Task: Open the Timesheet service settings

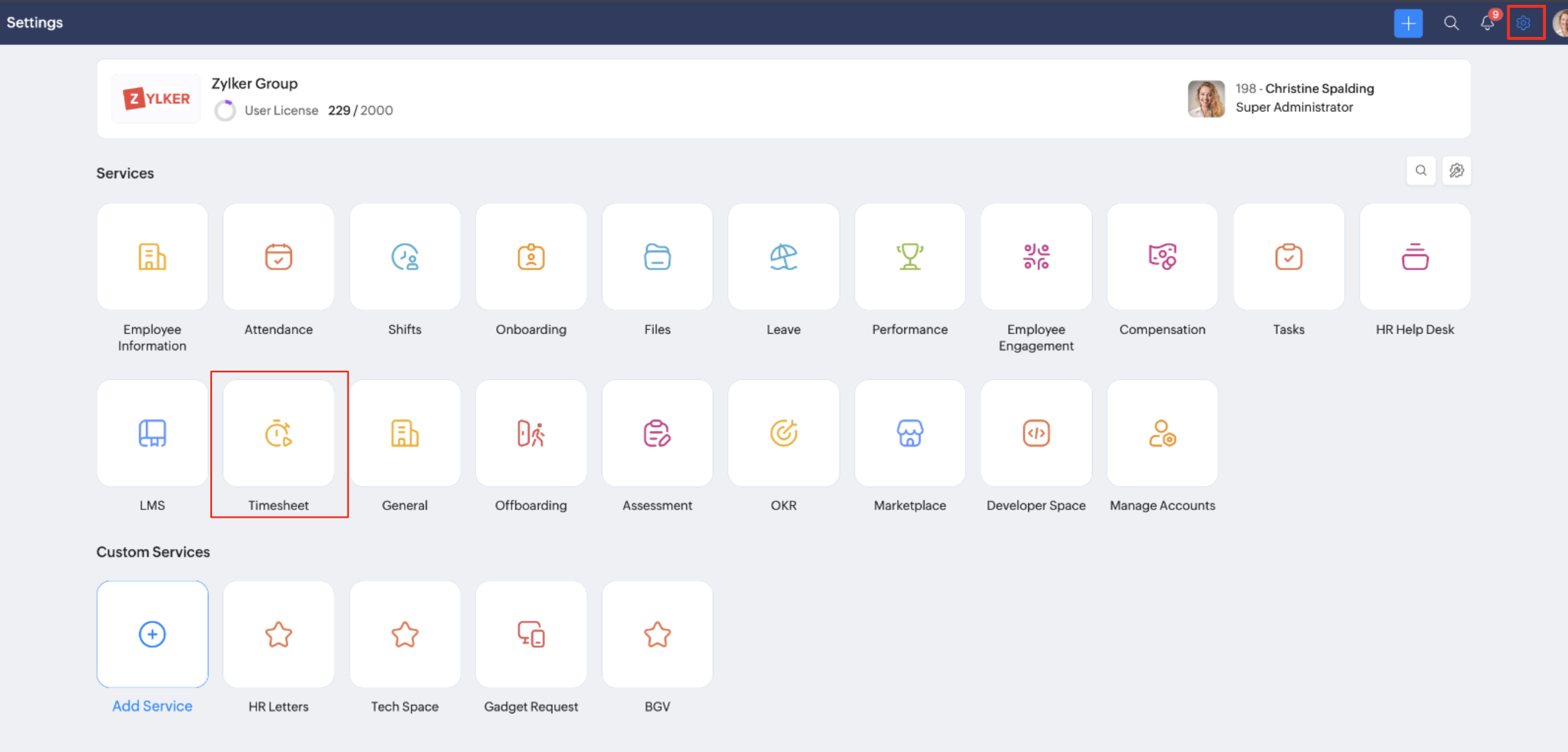Action: coord(278,434)
